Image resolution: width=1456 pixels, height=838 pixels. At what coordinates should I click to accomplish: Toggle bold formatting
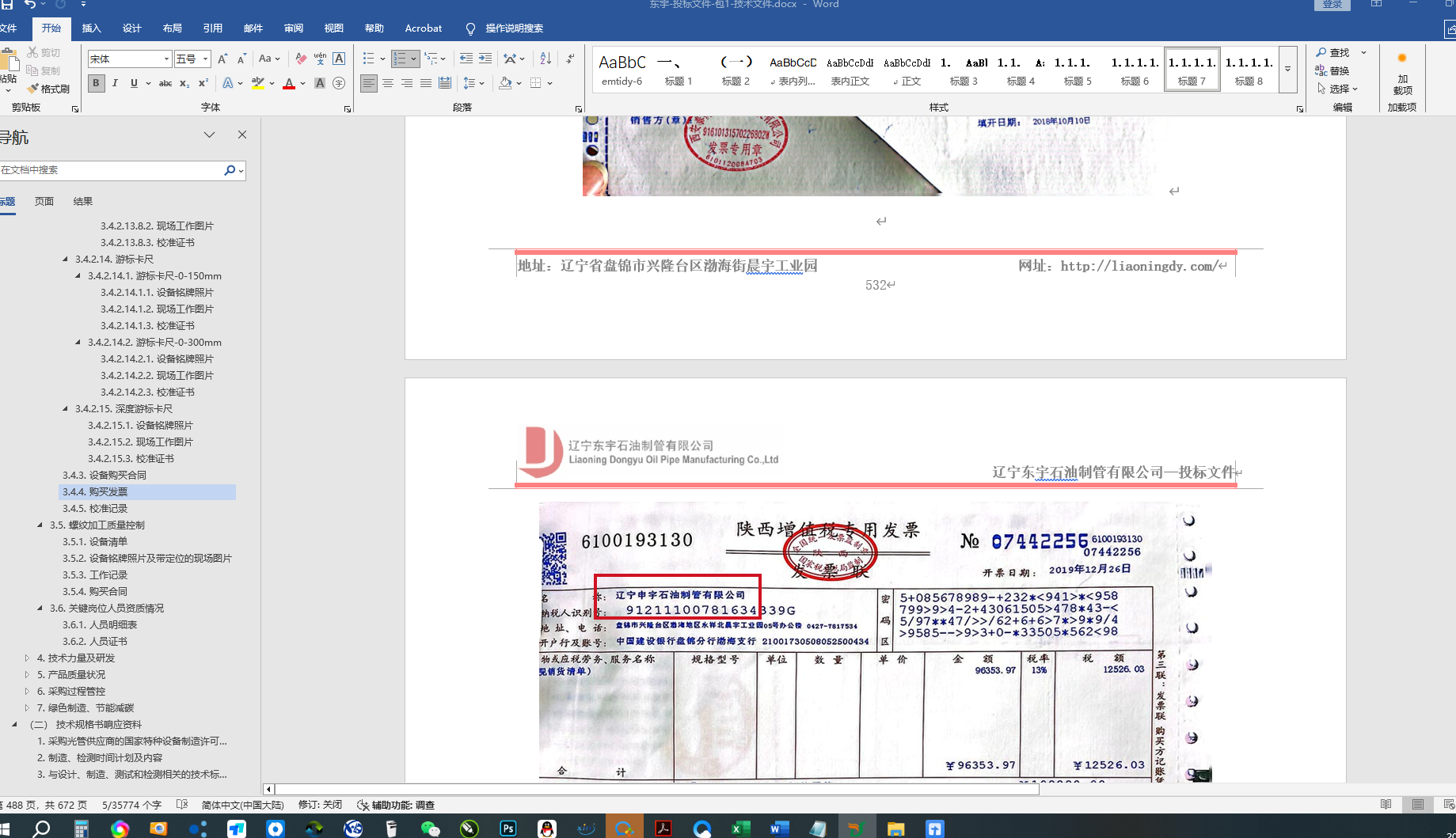tap(96, 83)
